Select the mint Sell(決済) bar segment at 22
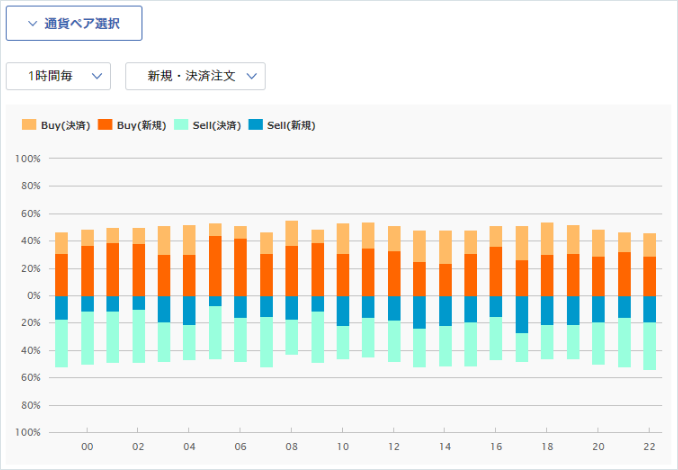Image resolution: width=678 pixels, height=470 pixels. pos(650,346)
